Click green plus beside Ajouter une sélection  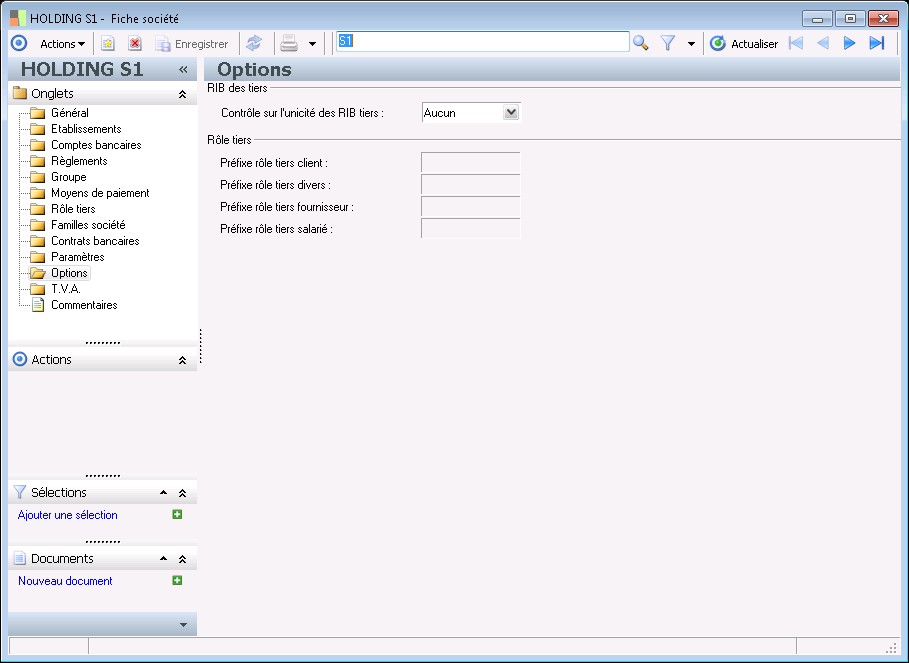pyautogui.click(x=177, y=514)
